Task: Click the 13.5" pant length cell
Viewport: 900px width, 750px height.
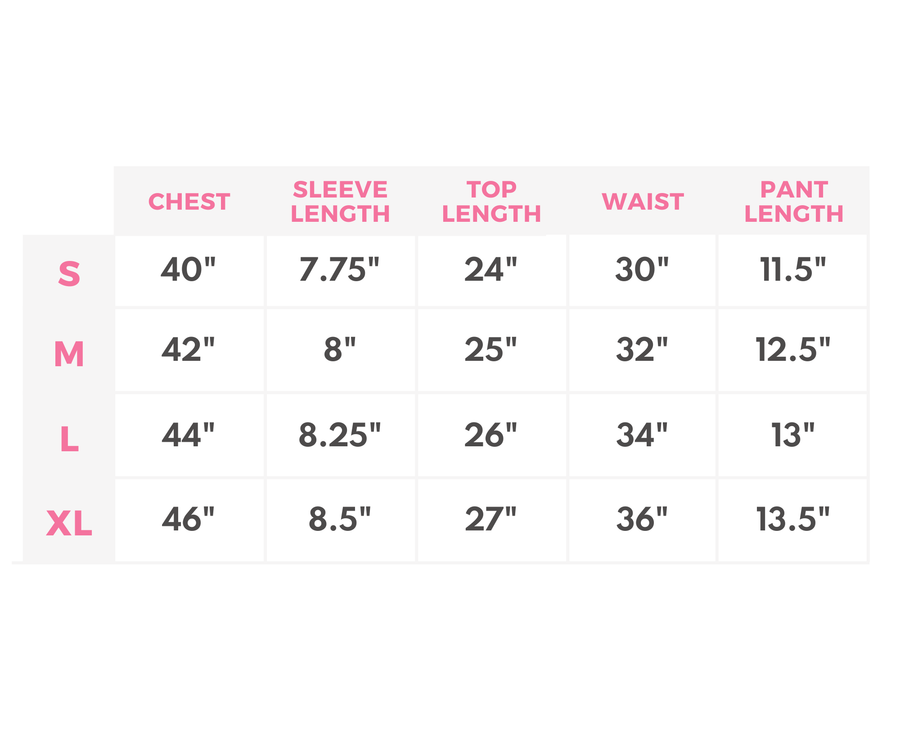Action: [x=794, y=520]
